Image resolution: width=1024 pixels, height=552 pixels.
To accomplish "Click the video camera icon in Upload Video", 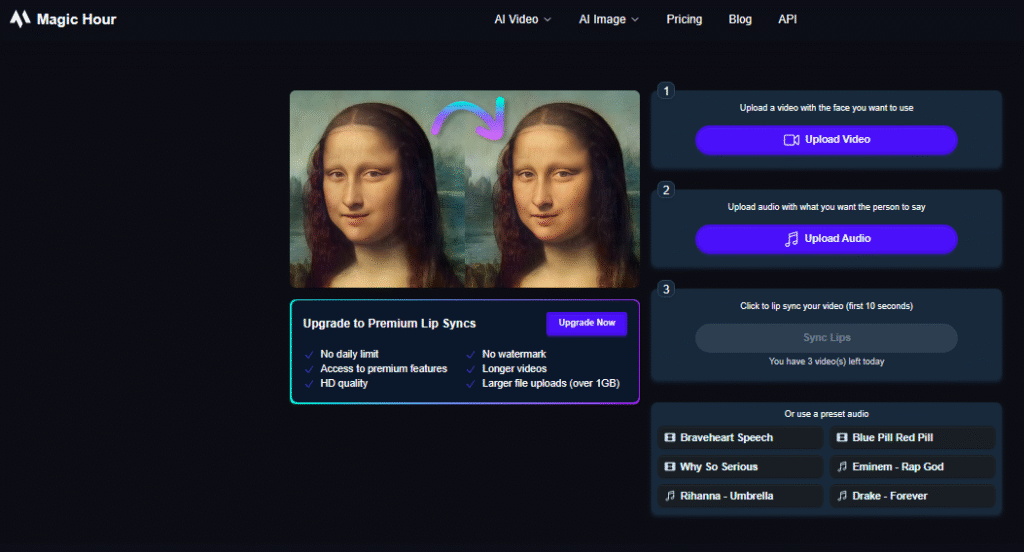I will (x=791, y=140).
